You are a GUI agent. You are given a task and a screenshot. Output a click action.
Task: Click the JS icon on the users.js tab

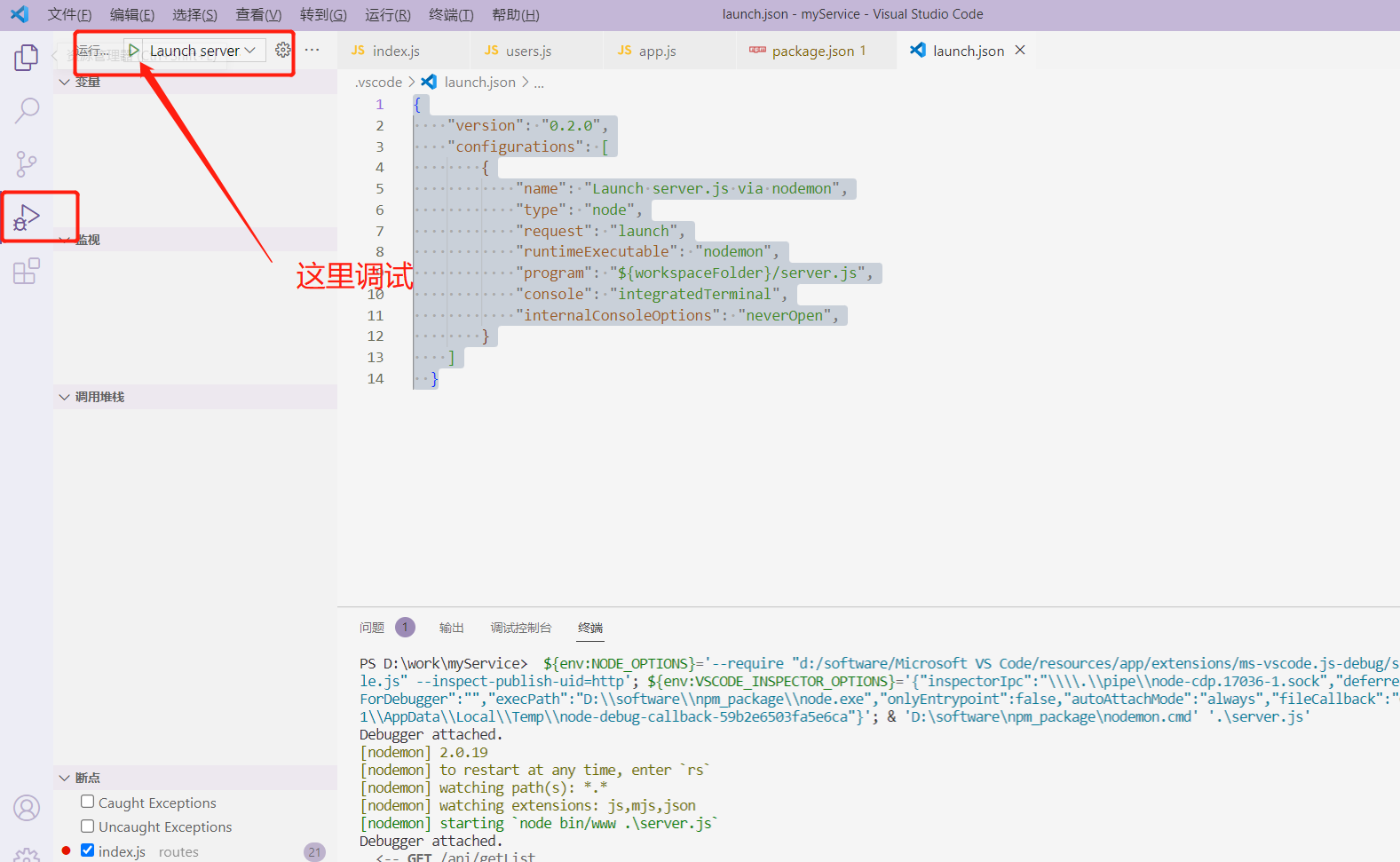click(491, 51)
